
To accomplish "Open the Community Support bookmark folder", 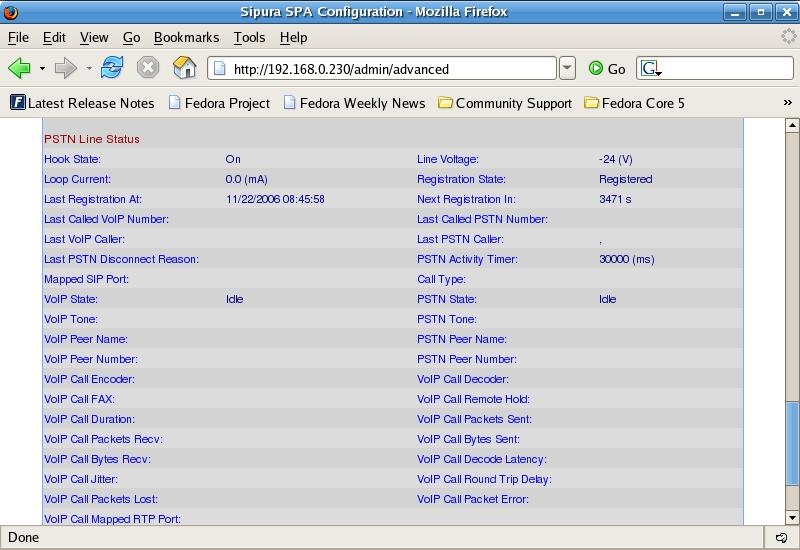I will pyautogui.click(x=505, y=103).
